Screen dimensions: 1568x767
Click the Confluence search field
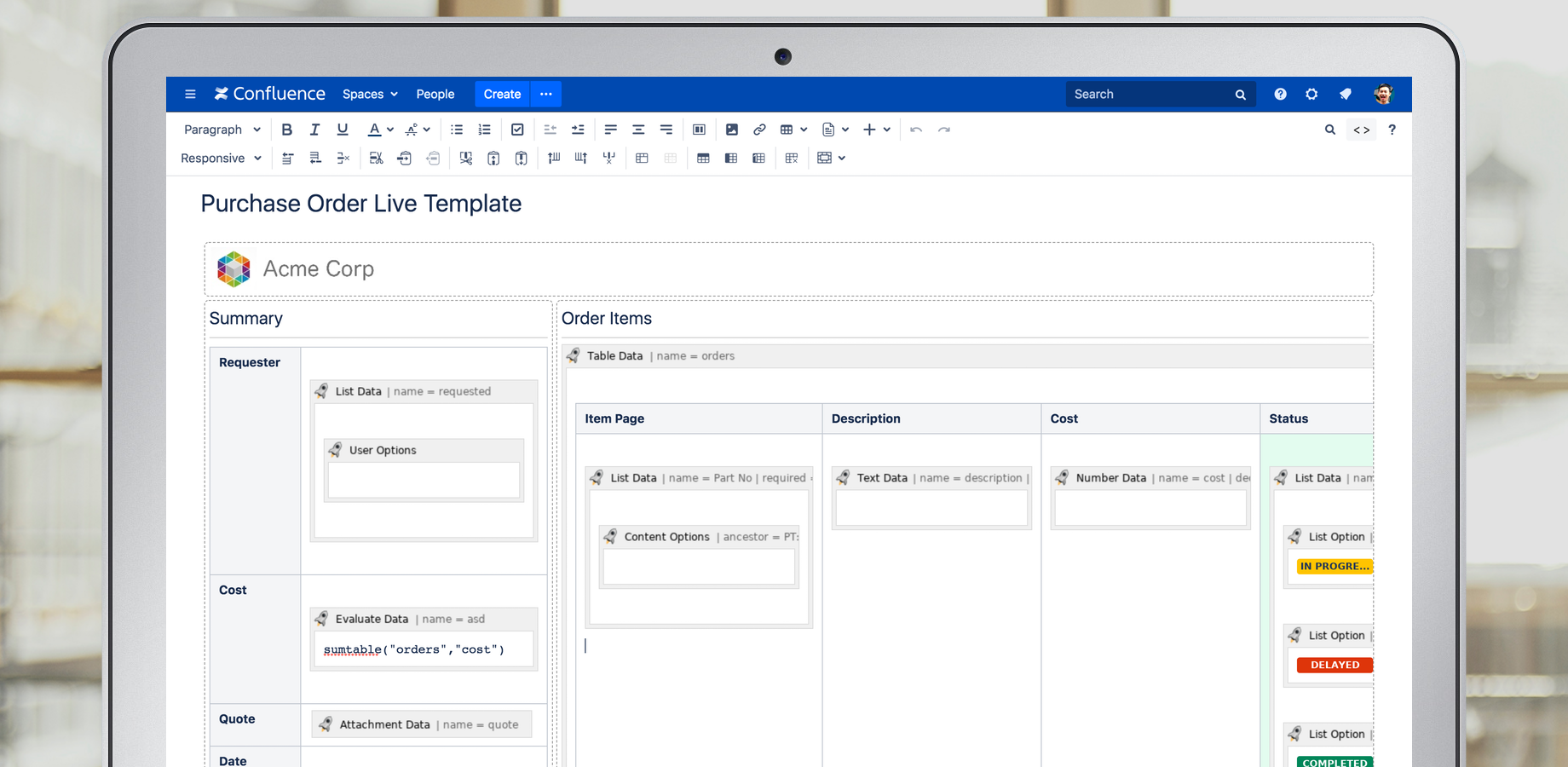[1150, 94]
